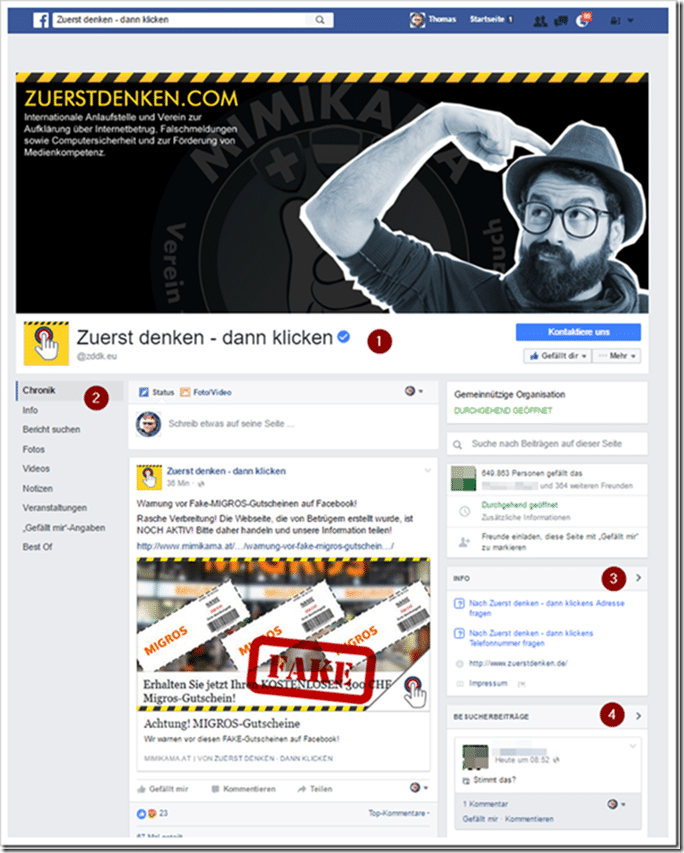Click the post author's small profile icon
The image size is (684, 853).
point(149,477)
